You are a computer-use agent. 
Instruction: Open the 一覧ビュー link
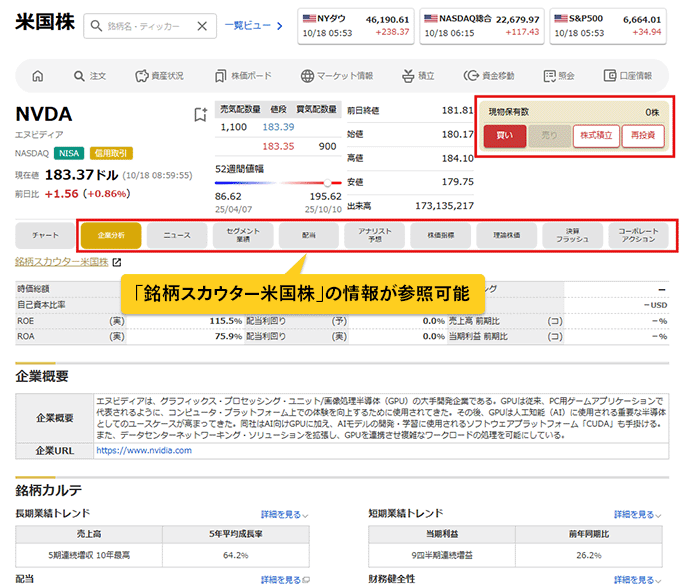(253, 27)
